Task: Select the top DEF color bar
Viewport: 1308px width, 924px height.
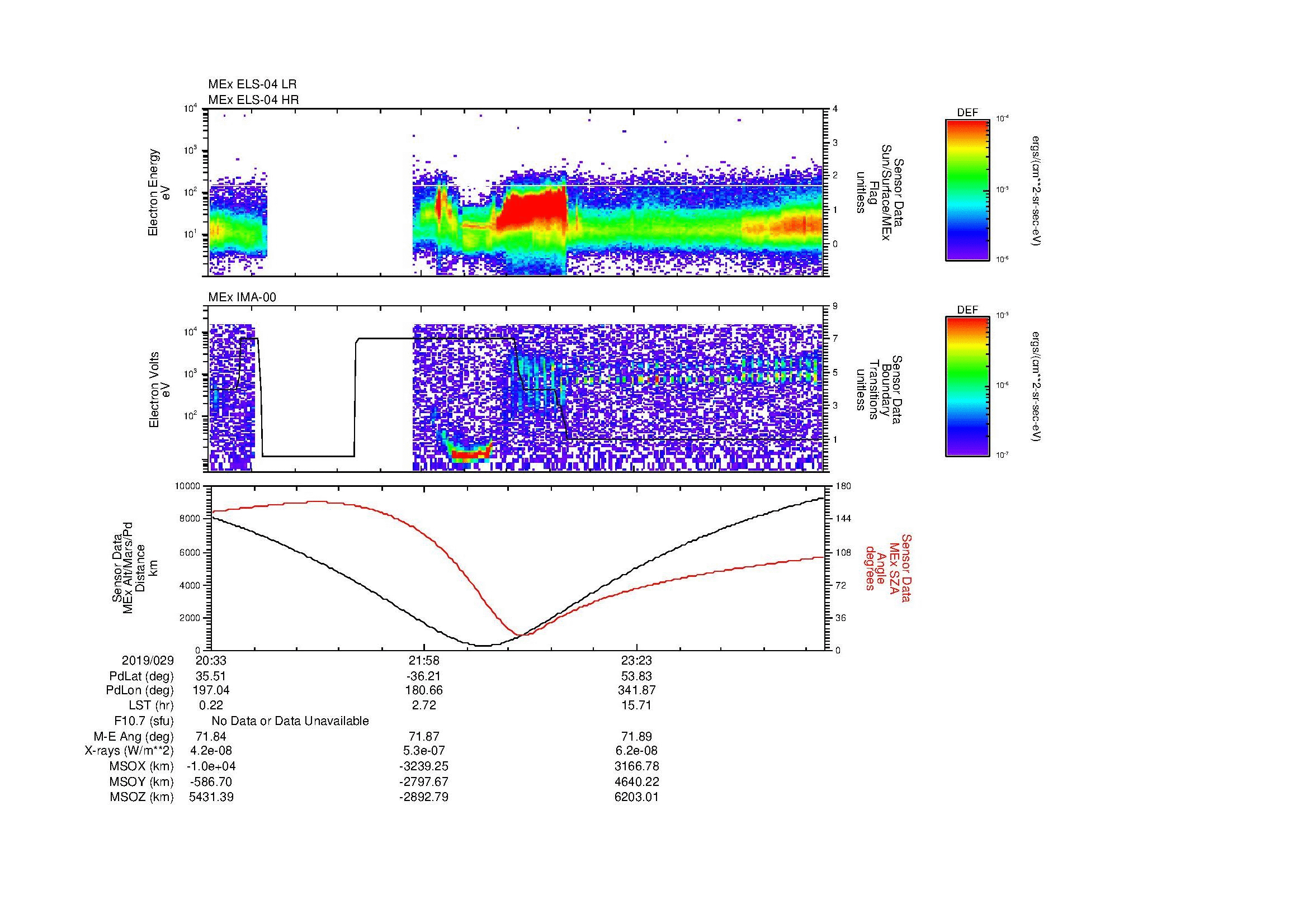Action: pyautogui.click(x=967, y=189)
